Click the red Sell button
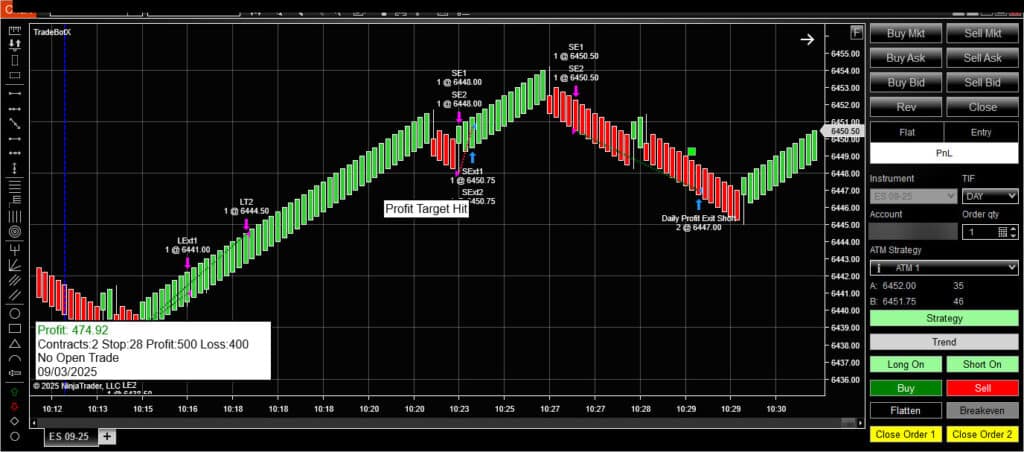Screen dimensions: 1024x452 tap(982, 388)
